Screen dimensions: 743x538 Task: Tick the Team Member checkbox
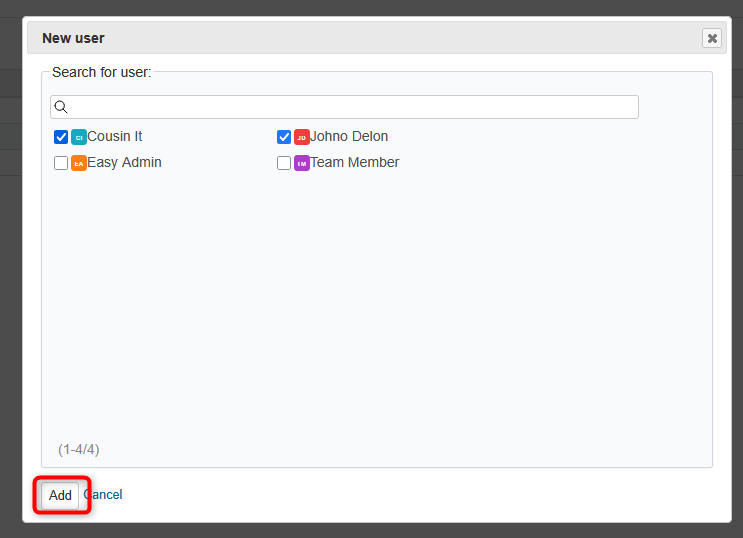point(284,163)
